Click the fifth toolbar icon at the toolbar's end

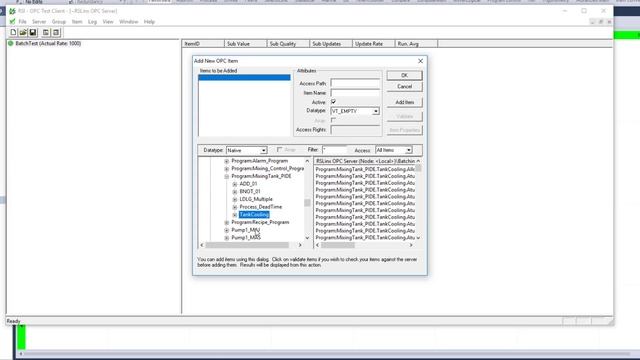click(x=56, y=32)
